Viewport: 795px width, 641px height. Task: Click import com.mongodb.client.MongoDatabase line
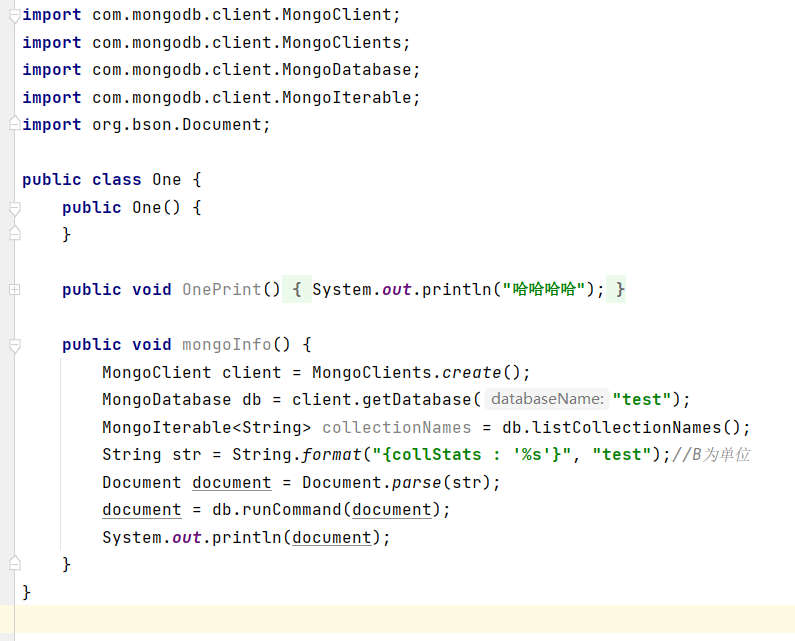(222, 69)
